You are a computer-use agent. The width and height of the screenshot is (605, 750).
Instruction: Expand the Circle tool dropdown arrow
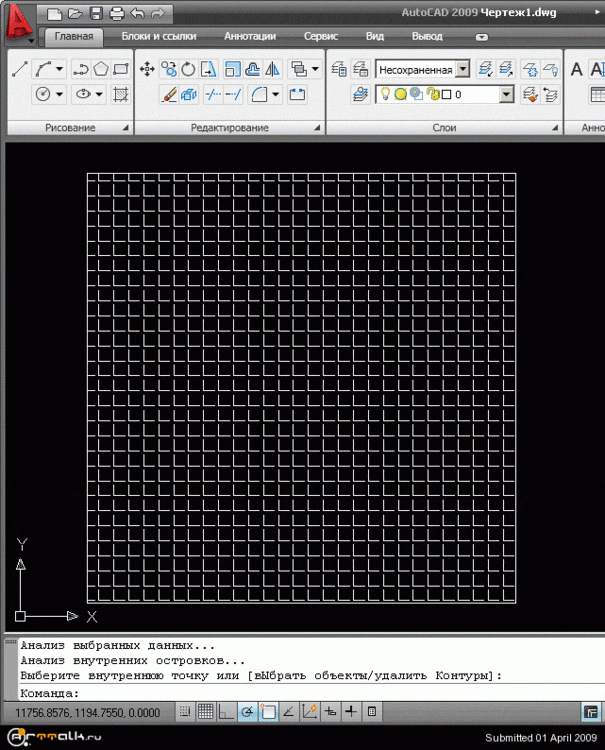[x=59, y=94]
